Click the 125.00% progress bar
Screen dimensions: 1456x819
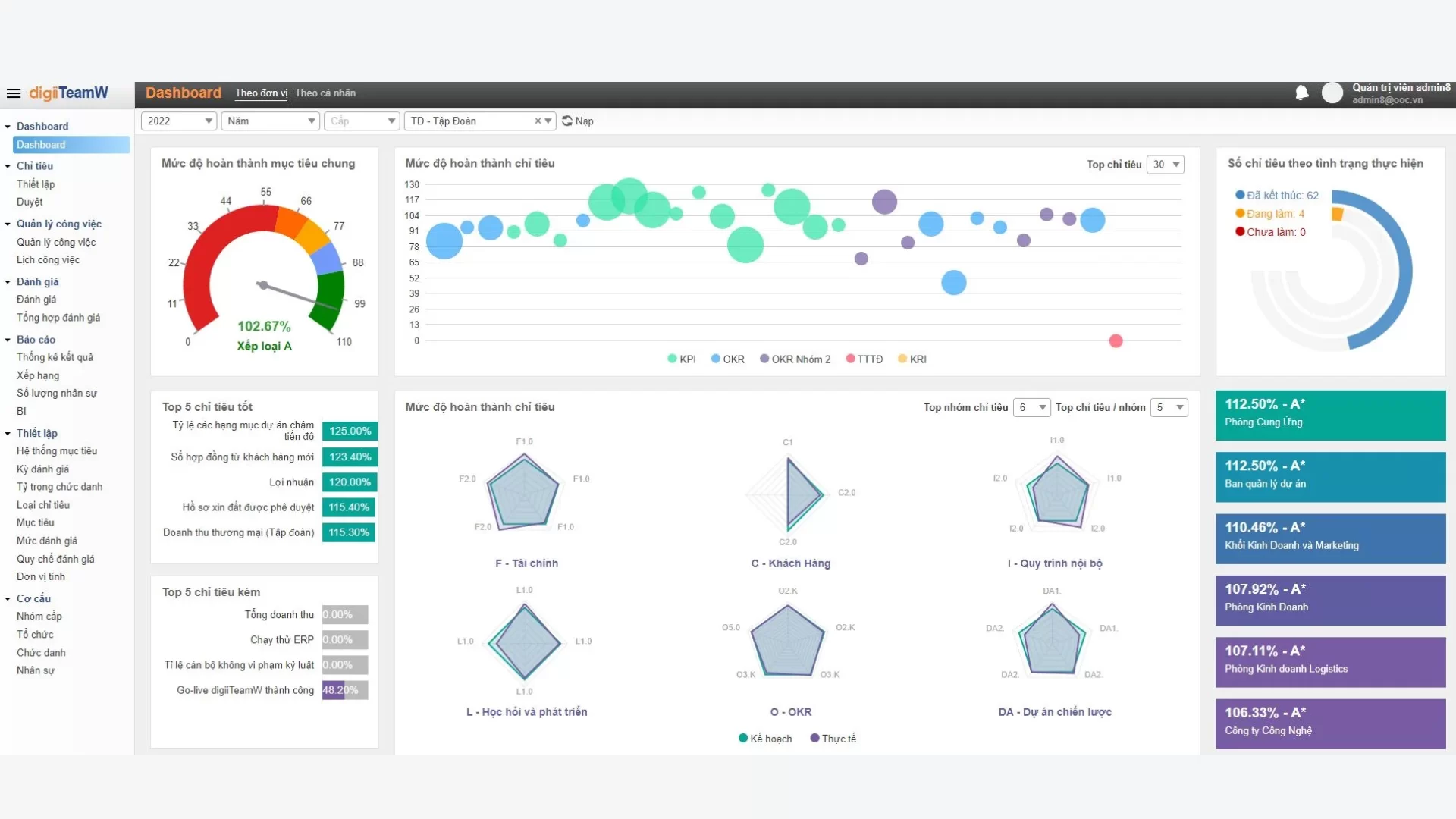click(x=350, y=431)
